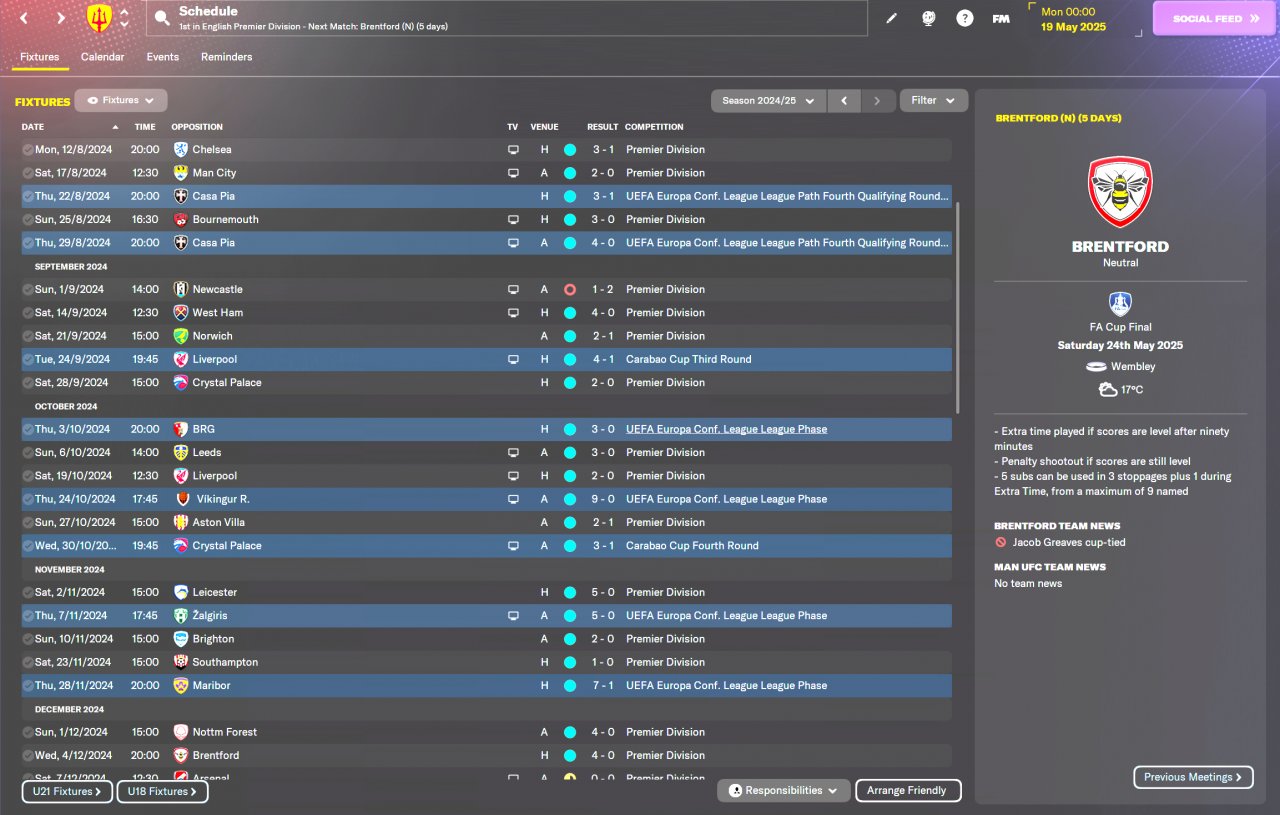Click the FA Cup competition icon
This screenshot has width=1280, height=815.
click(x=1120, y=304)
